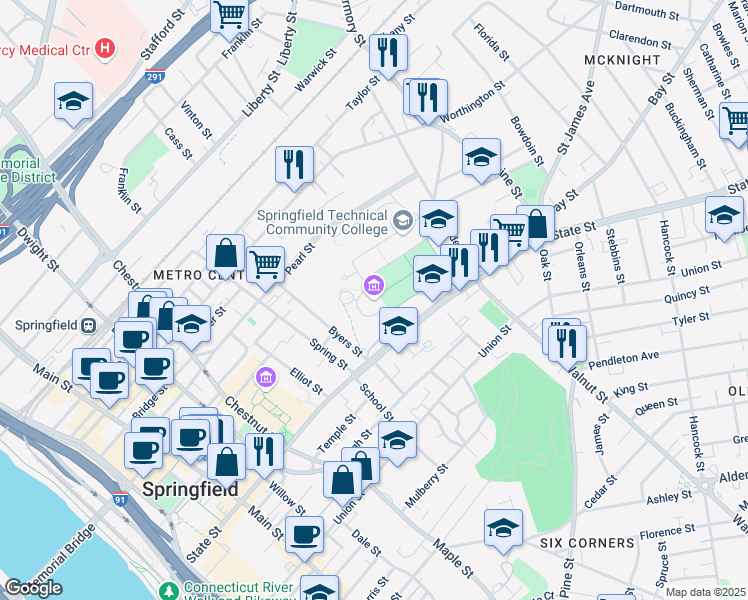Viewport: 748px width, 600px height.
Task: Select the I-291 highway shield
Action: 155,75
